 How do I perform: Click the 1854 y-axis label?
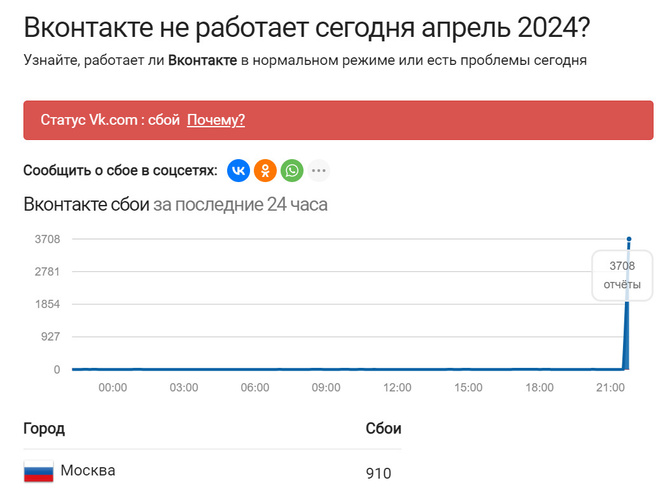click(x=47, y=304)
